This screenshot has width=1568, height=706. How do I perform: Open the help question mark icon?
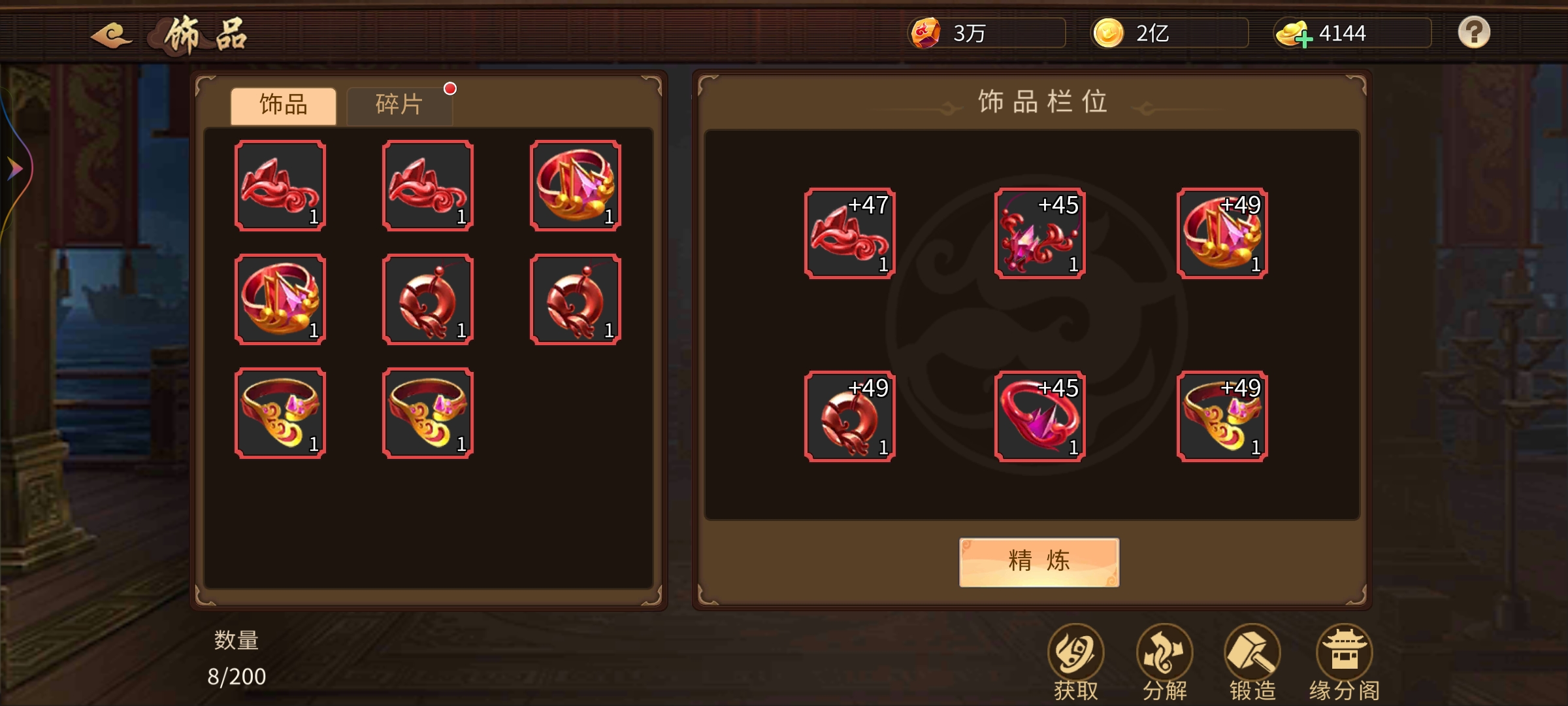coord(1474,33)
